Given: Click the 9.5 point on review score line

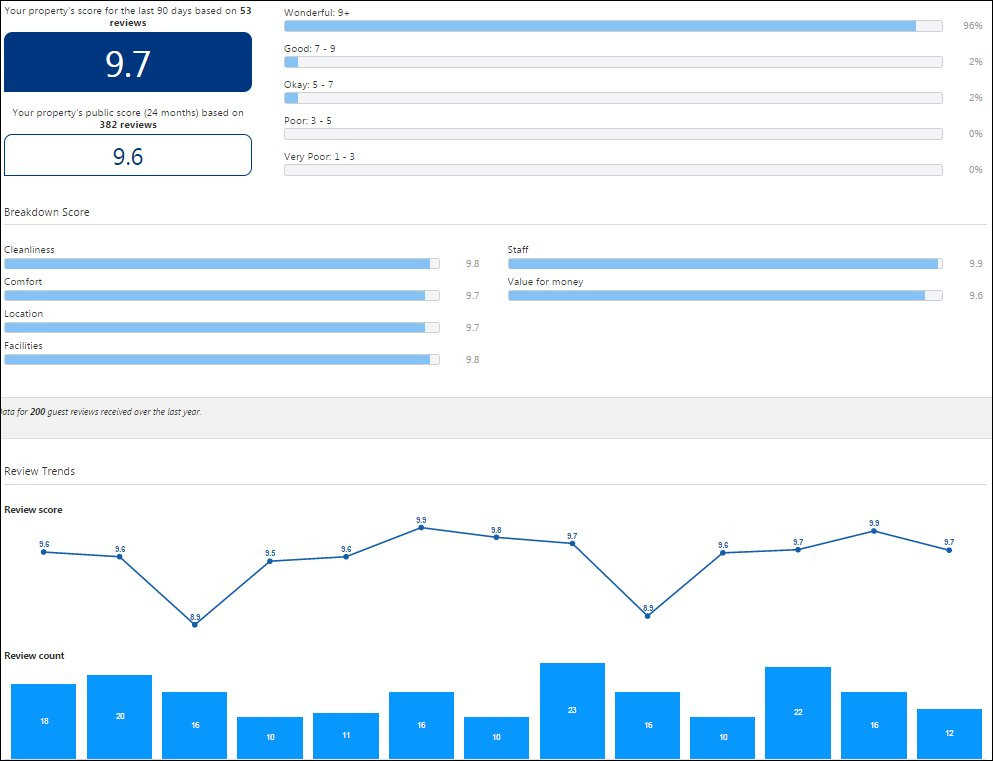Looking at the screenshot, I should [270, 561].
